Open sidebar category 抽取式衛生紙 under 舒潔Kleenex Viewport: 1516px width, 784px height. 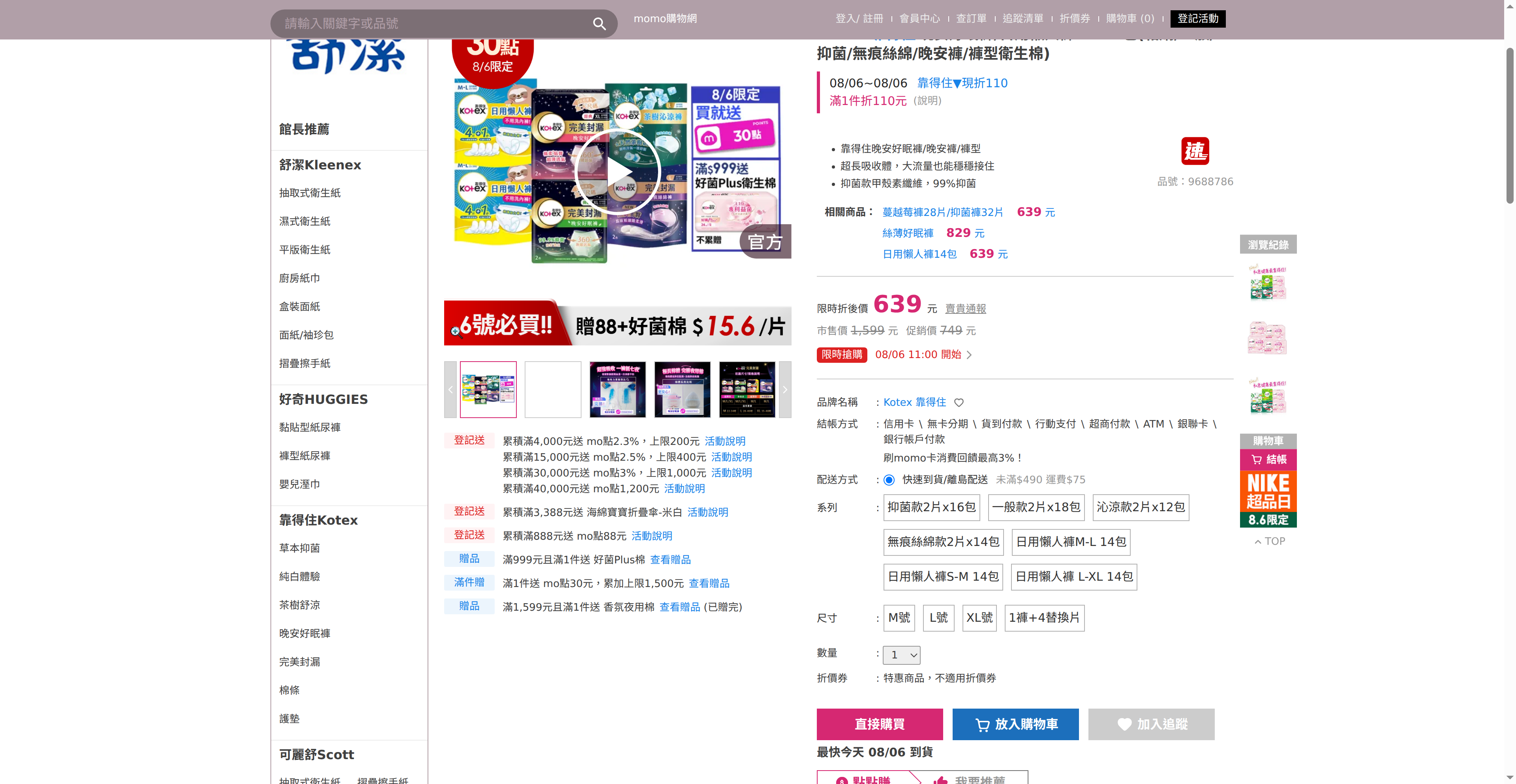pyautogui.click(x=310, y=193)
